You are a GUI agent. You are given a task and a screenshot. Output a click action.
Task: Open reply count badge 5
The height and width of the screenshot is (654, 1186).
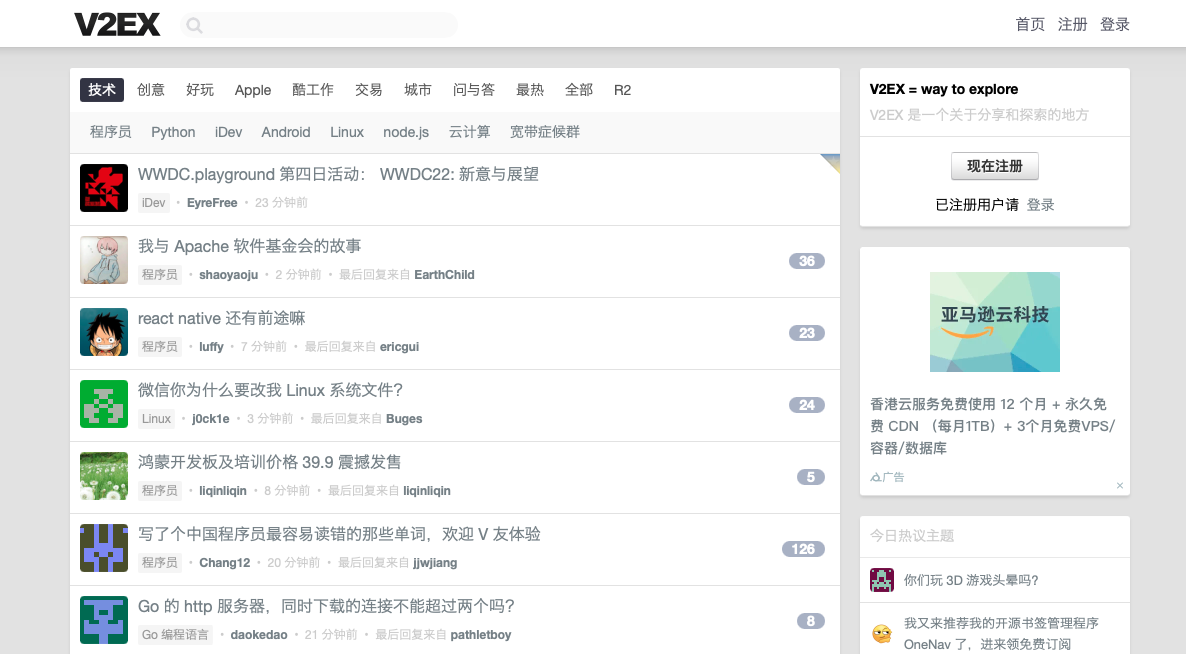coord(810,477)
